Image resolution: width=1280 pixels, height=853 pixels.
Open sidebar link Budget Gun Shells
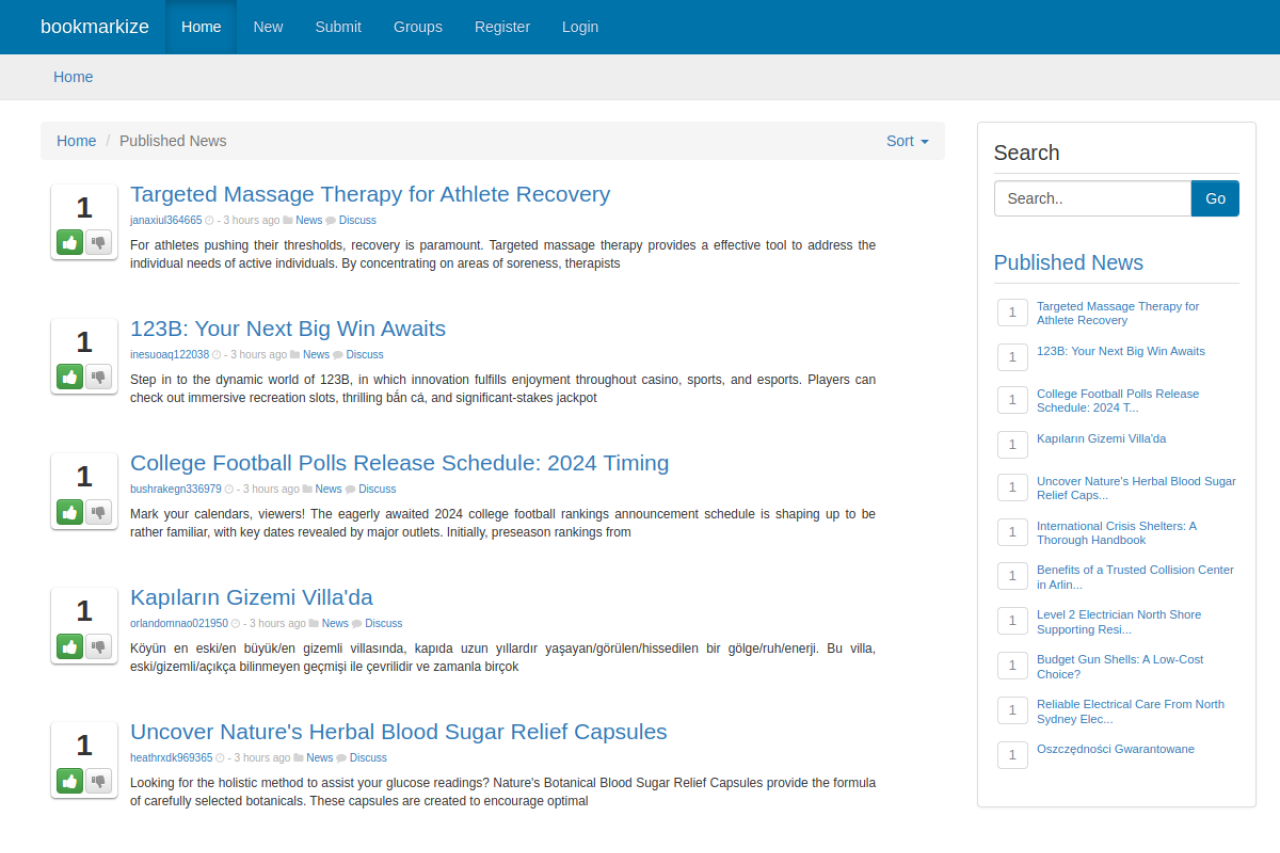click(x=1119, y=667)
